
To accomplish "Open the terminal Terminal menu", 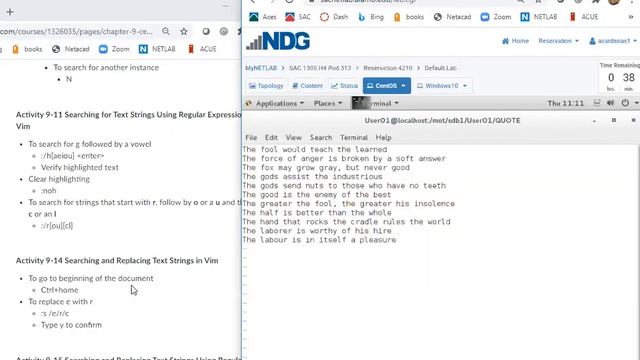I will click(354, 138).
